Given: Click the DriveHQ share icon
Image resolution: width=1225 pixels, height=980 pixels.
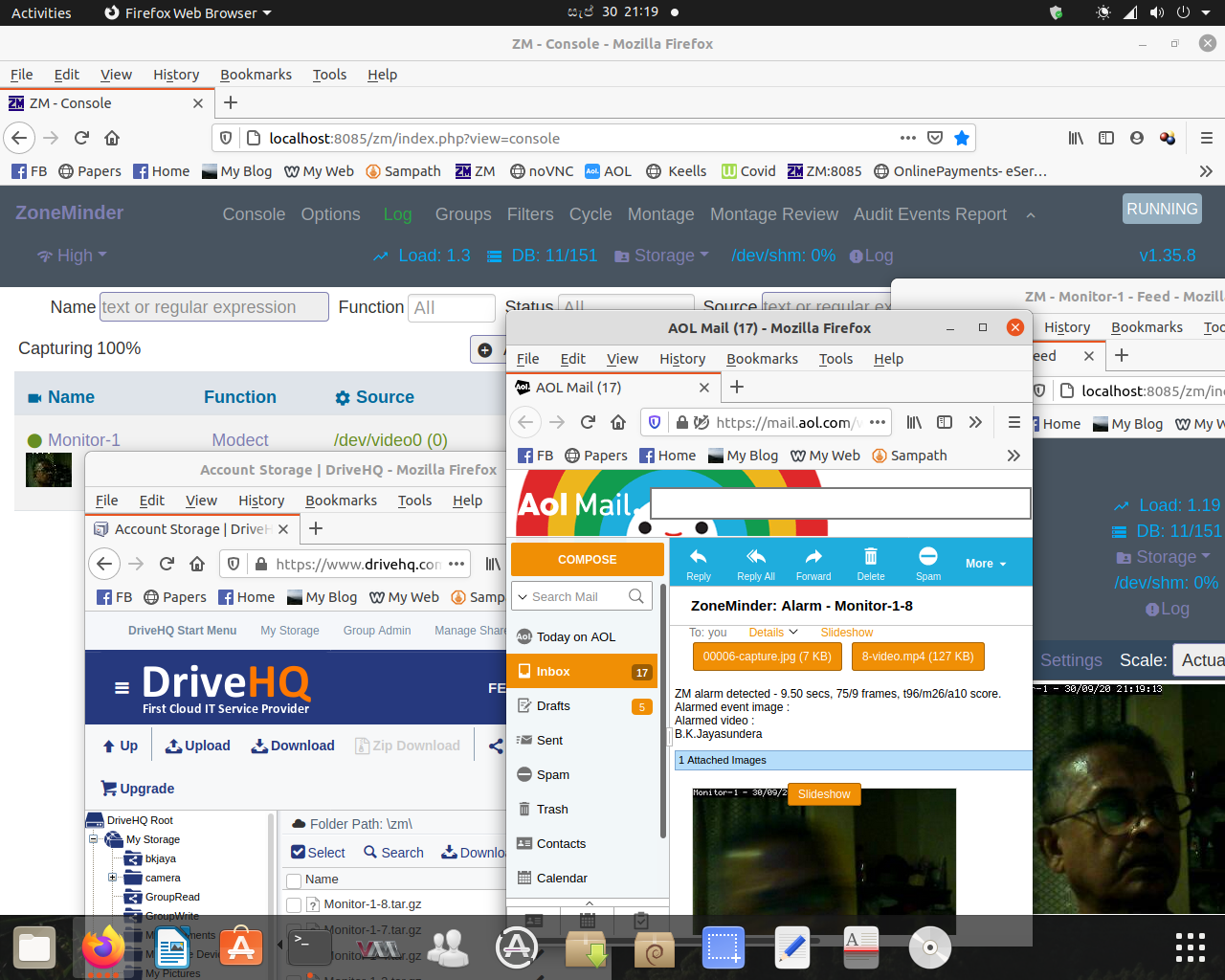Looking at the screenshot, I should click(x=496, y=746).
